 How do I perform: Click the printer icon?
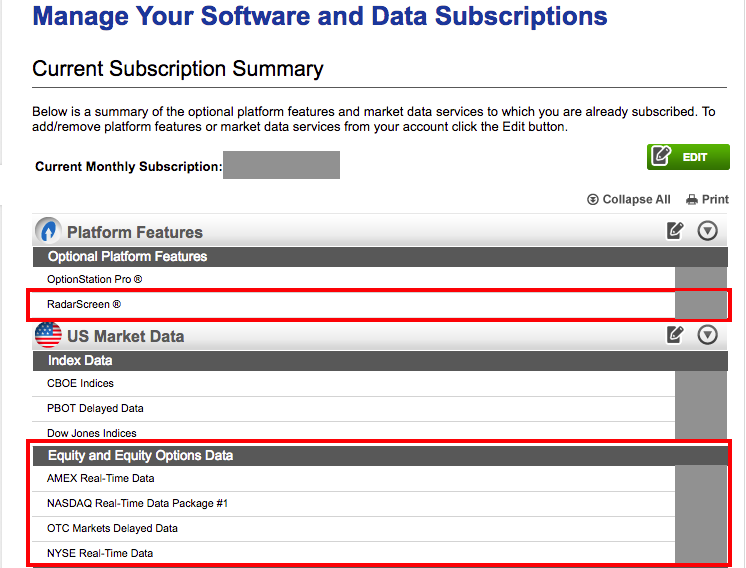(692, 200)
